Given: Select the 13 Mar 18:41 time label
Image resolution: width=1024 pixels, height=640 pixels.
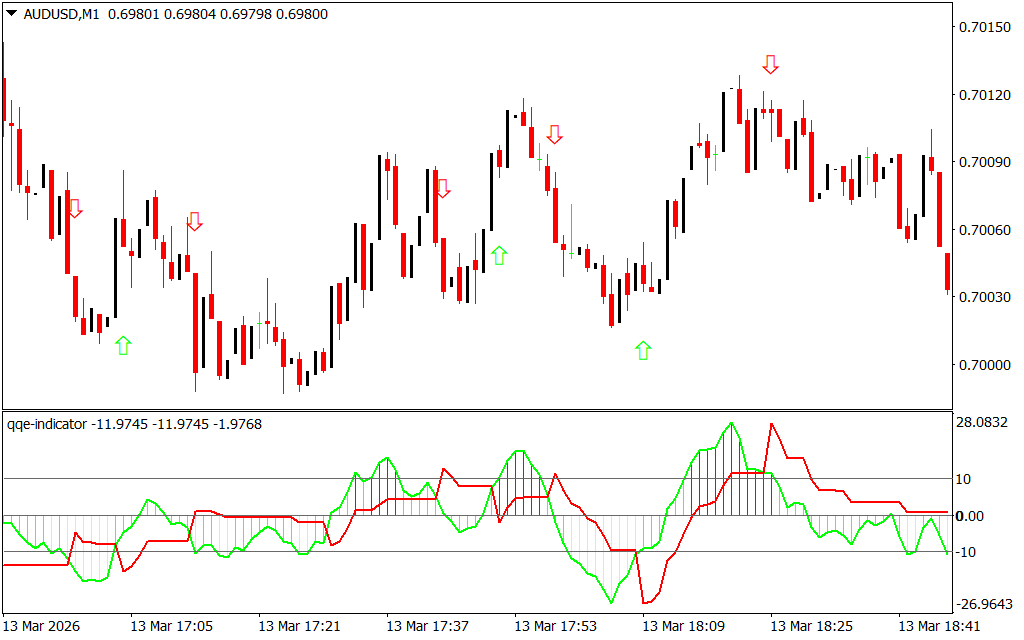Looking at the screenshot, I should tap(939, 626).
